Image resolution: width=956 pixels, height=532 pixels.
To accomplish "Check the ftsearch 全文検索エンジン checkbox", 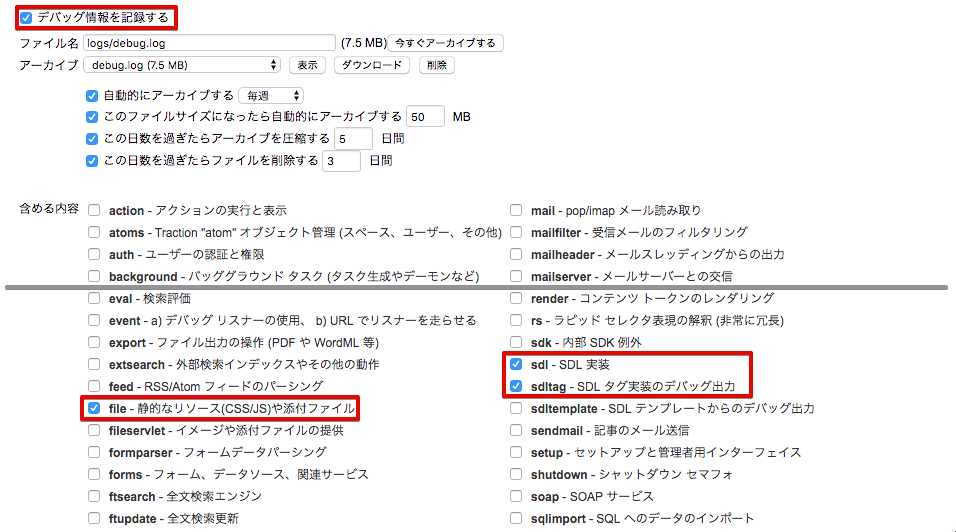I will pyautogui.click(x=94, y=496).
